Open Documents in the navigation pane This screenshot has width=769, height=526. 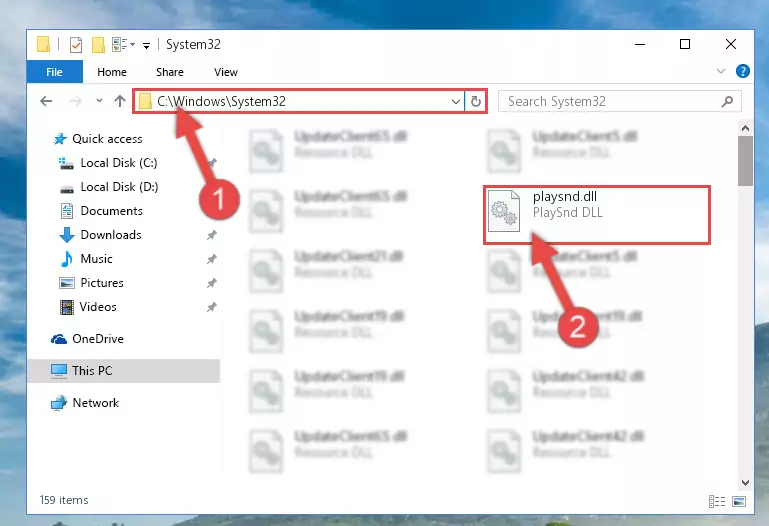point(102,211)
